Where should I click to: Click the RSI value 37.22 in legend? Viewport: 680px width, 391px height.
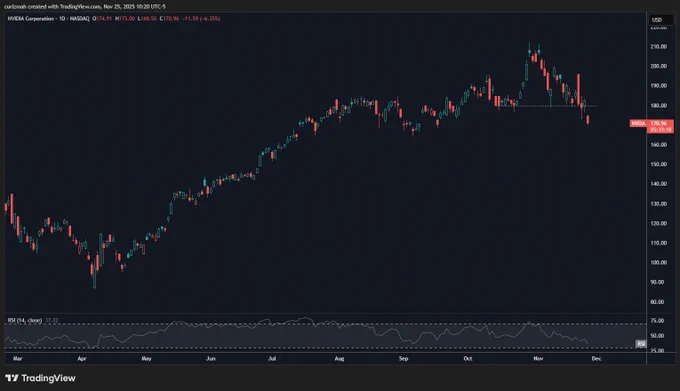click(52, 320)
